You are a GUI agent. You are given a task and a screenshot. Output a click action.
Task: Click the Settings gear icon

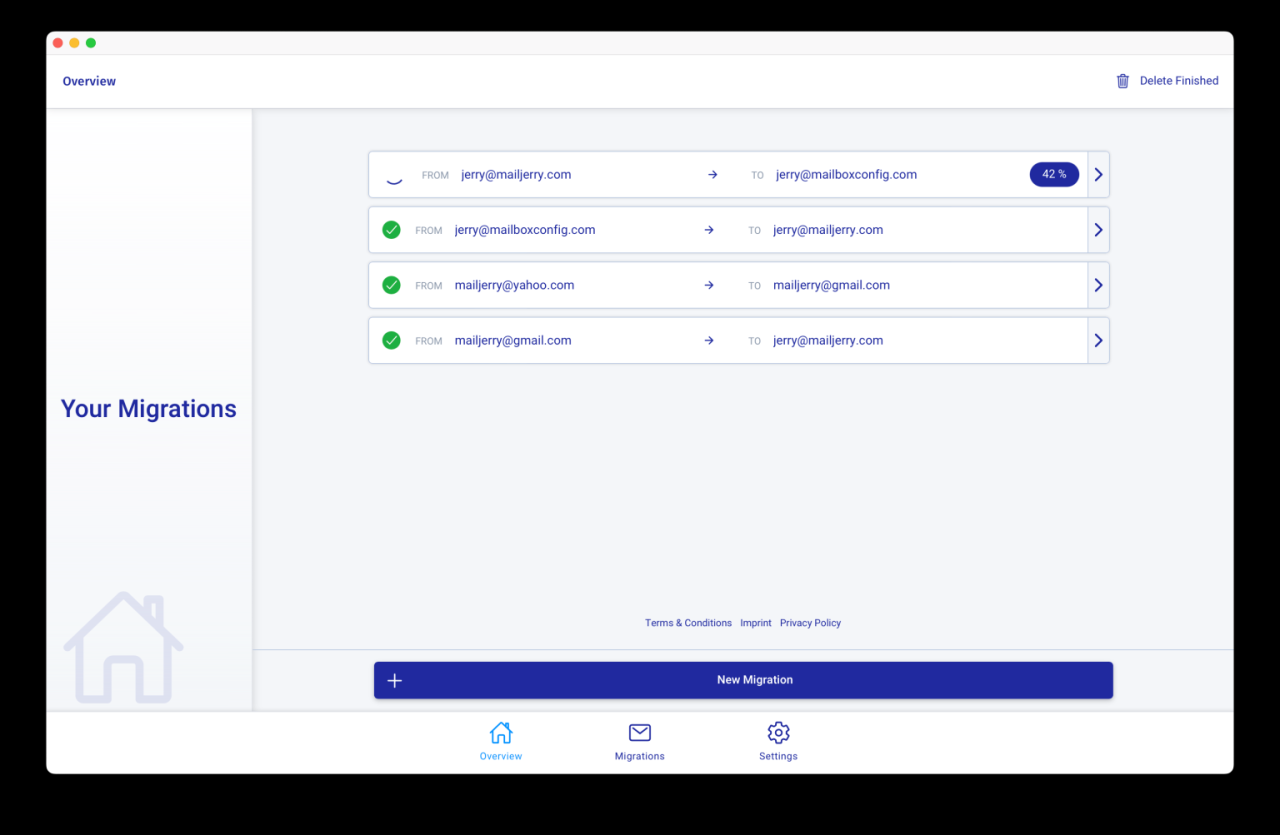tap(778, 733)
